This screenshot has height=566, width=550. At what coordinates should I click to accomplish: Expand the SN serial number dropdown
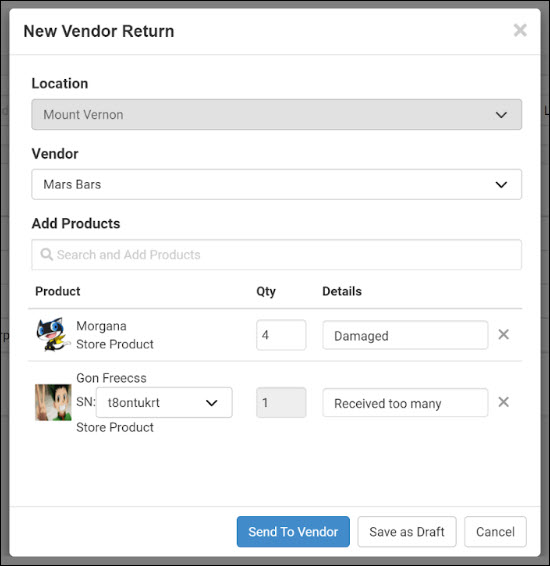(164, 402)
